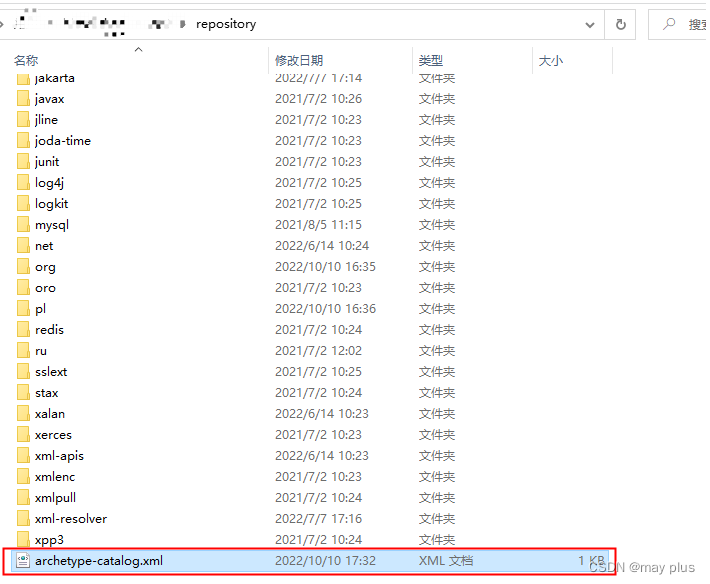Image resolution: width=710 pixels, height=584 pixels.
Task: Select the log4j folder icon
Action: tap(23, 182)
